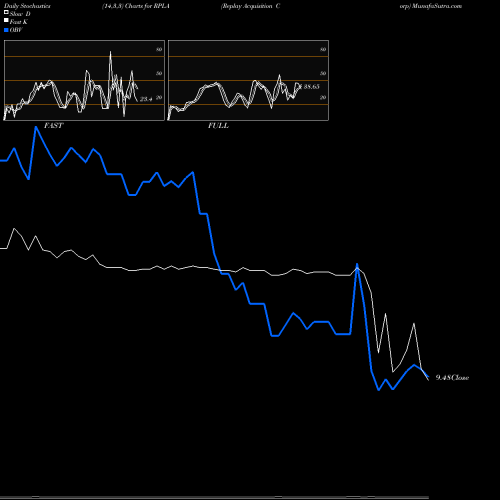This screenshot has height=500, width=500.
Task: Click the 23.4 value in the FAST chart
Action: (x=146, y=99)
